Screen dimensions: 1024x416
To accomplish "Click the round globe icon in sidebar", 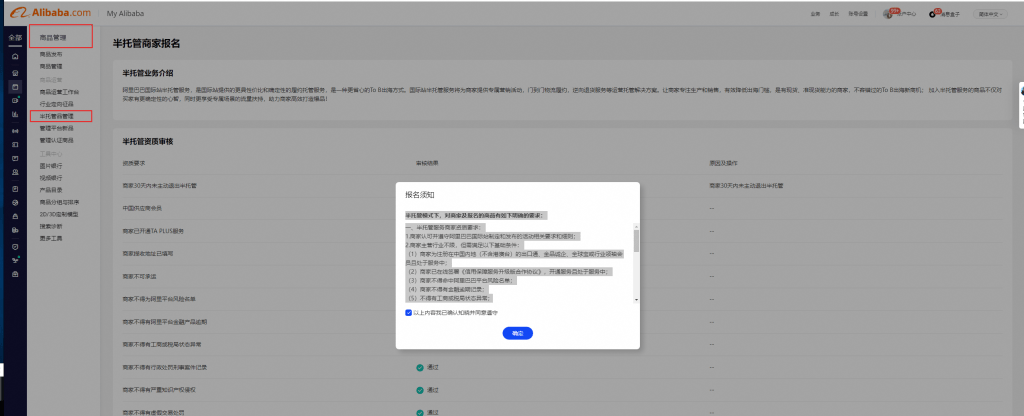I will pos(14,202).
